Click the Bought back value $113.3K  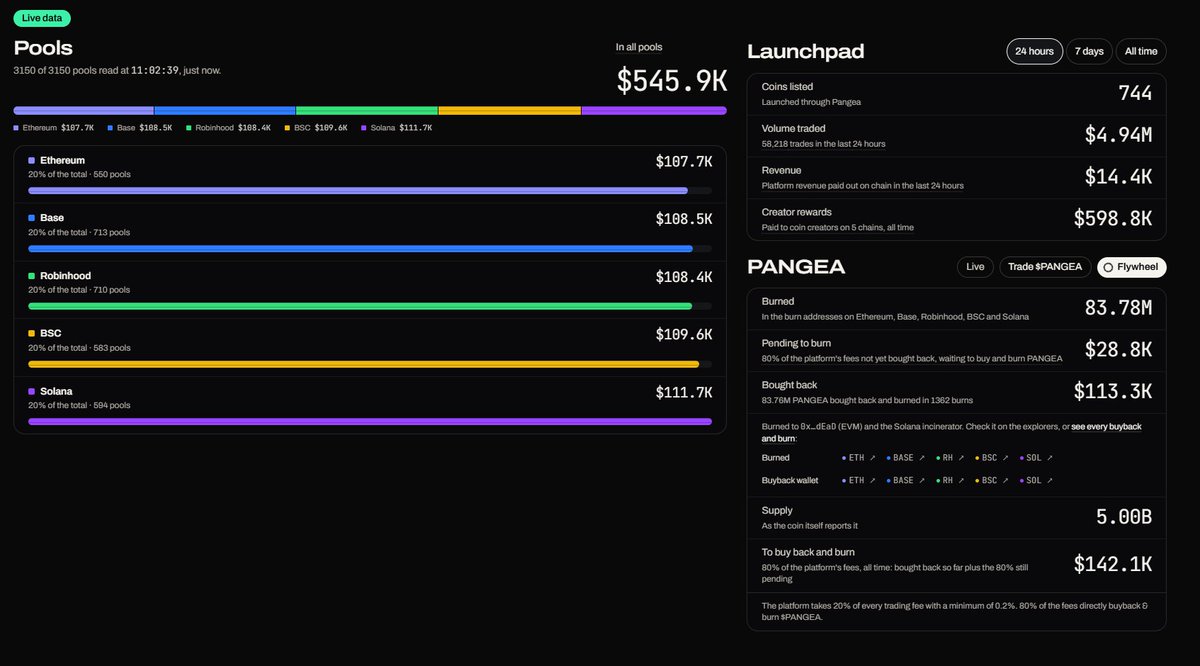click(x=1113, y=391)
